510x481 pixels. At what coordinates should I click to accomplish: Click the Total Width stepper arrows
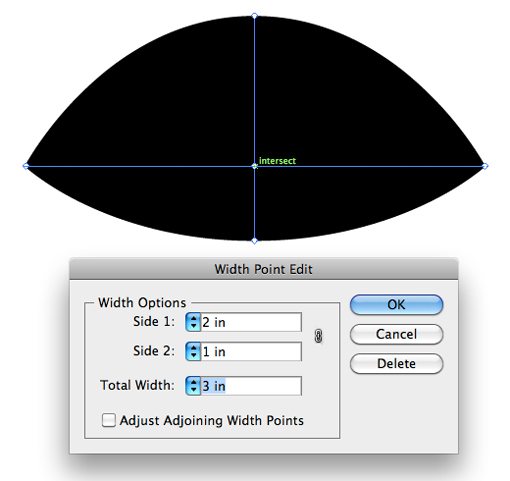coord(193,386)
